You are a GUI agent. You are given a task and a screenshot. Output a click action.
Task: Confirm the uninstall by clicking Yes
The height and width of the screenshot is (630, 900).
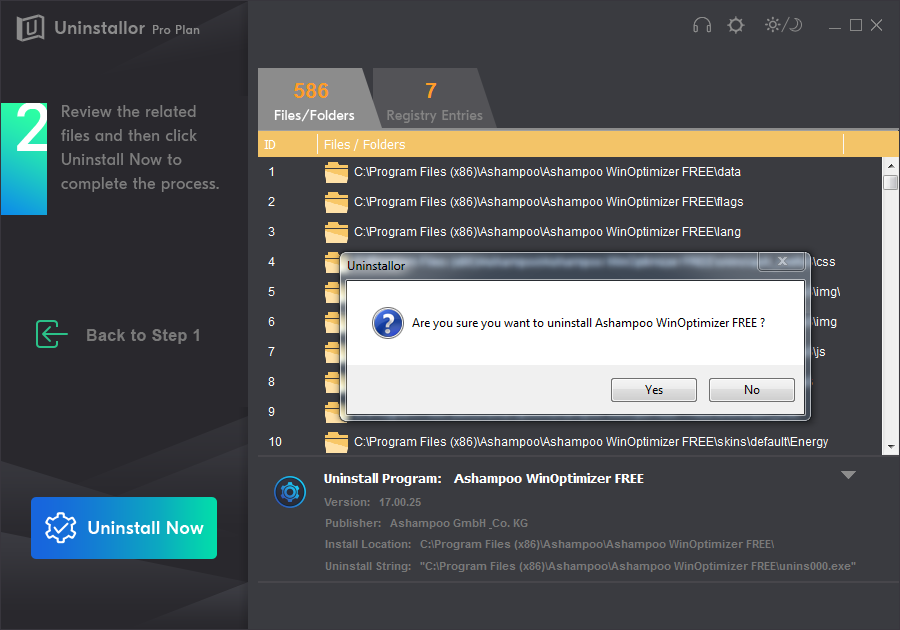(654, 390)
